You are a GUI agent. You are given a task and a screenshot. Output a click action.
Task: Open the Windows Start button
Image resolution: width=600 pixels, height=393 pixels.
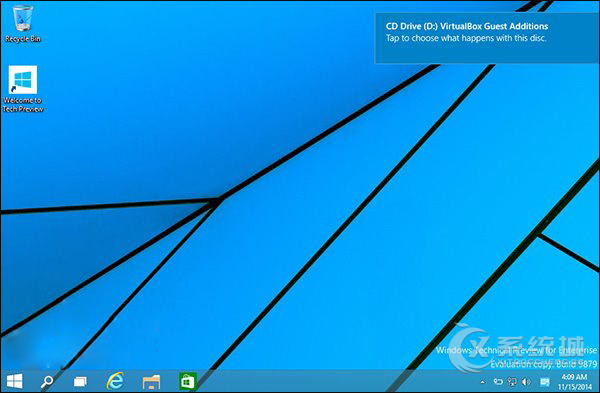click(15, 381)
